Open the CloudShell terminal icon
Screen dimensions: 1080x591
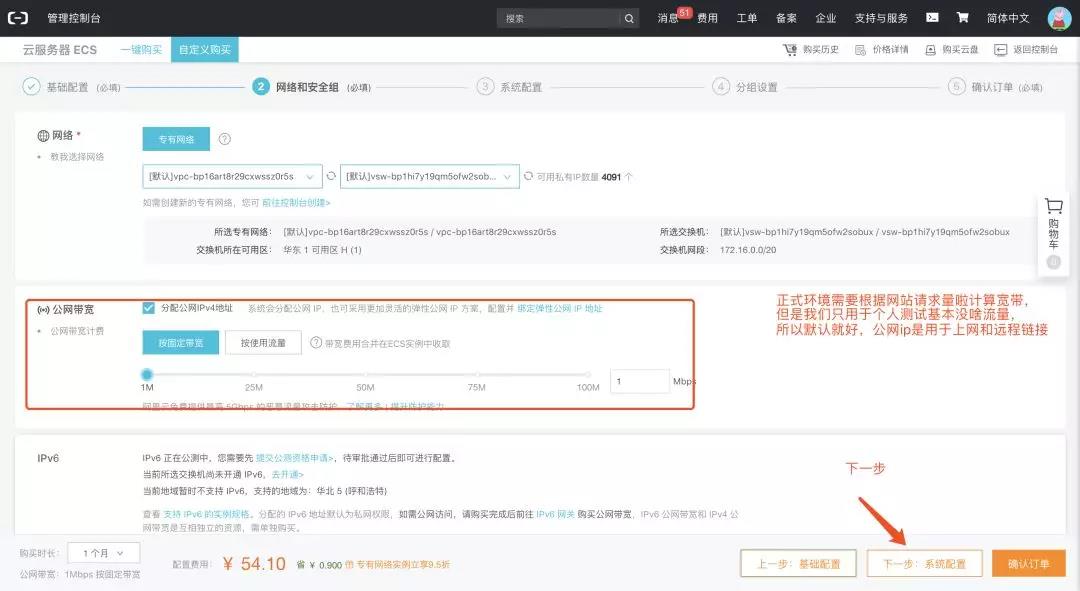931,17
